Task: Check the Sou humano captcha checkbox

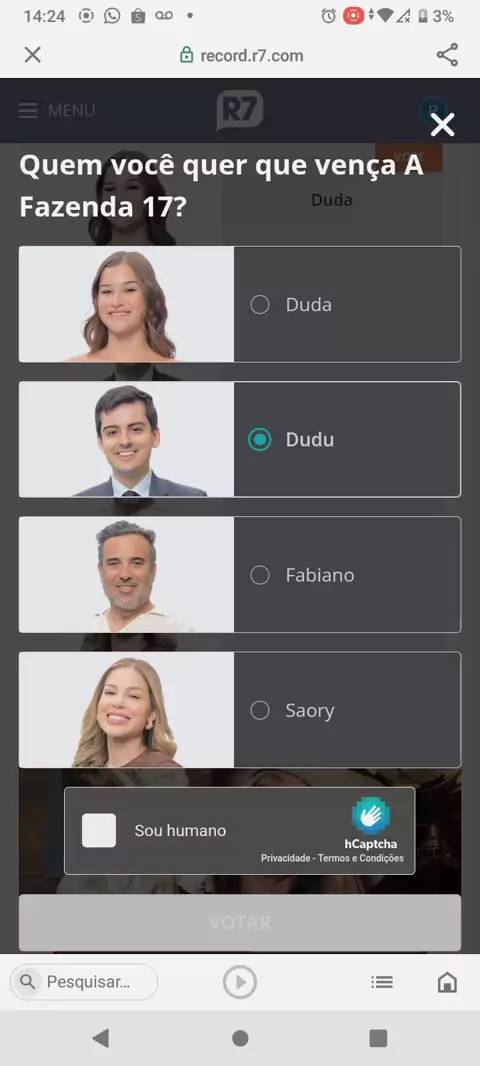Action: [99, 830]
